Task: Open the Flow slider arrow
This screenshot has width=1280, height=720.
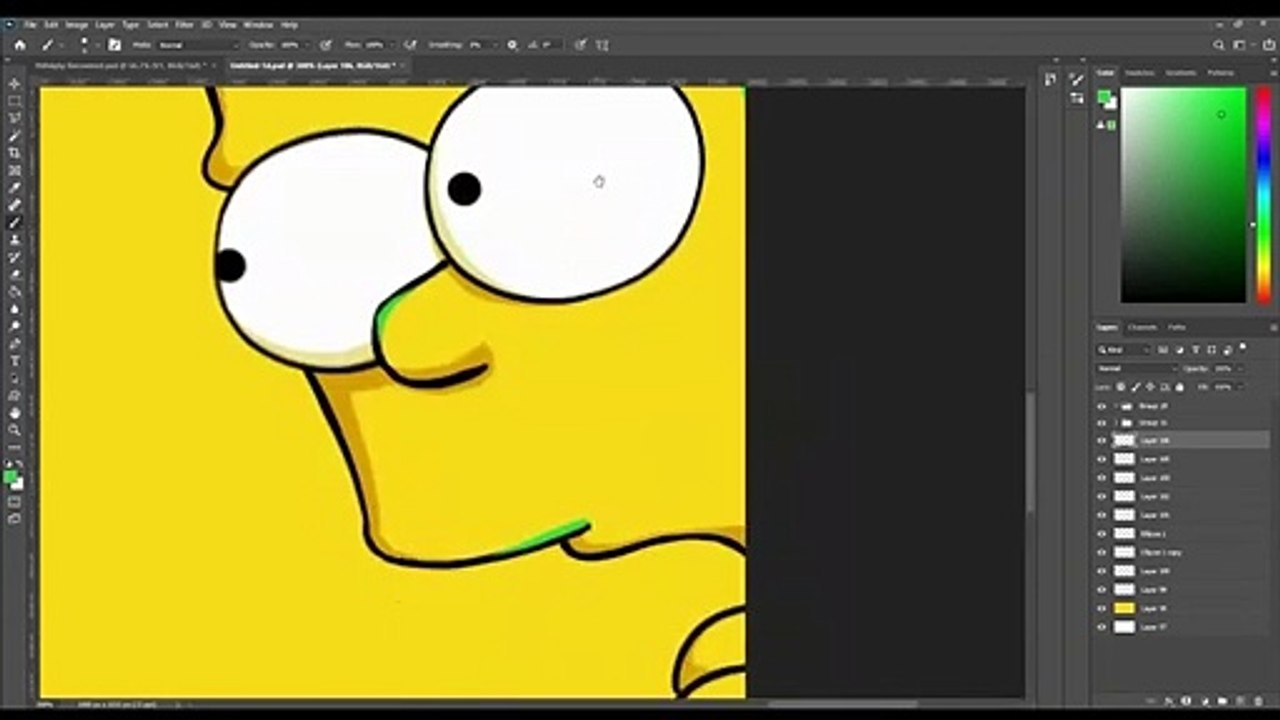Action: coord(391,45)
